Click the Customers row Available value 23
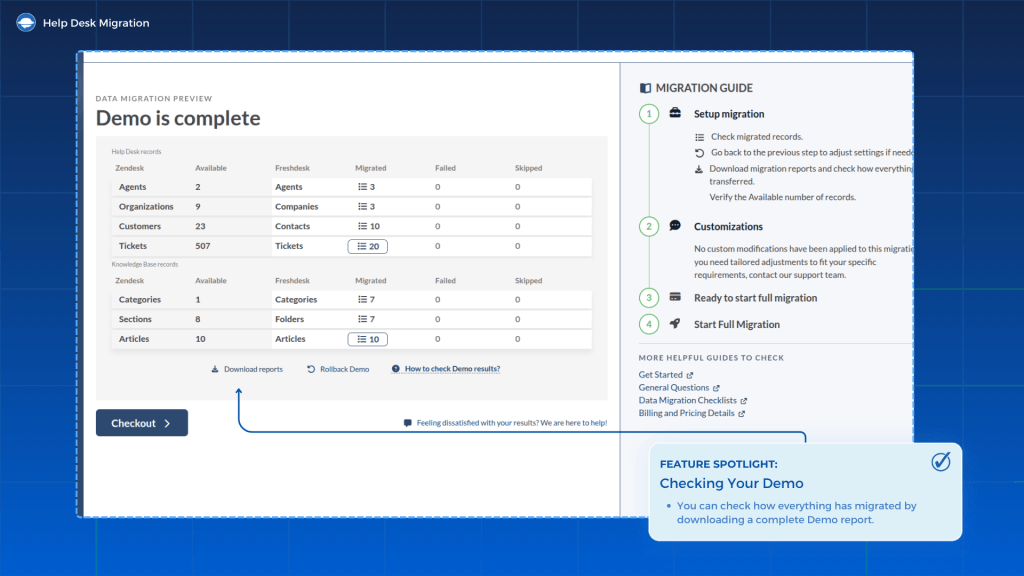This screenshot has width=1024, height=576. pos(200,226)
